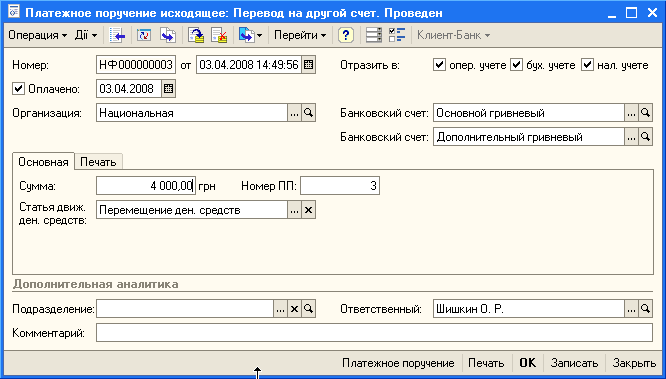Click ellipsis select button for Организация
The width and height of the screenshot is (666, 379).
294,113
